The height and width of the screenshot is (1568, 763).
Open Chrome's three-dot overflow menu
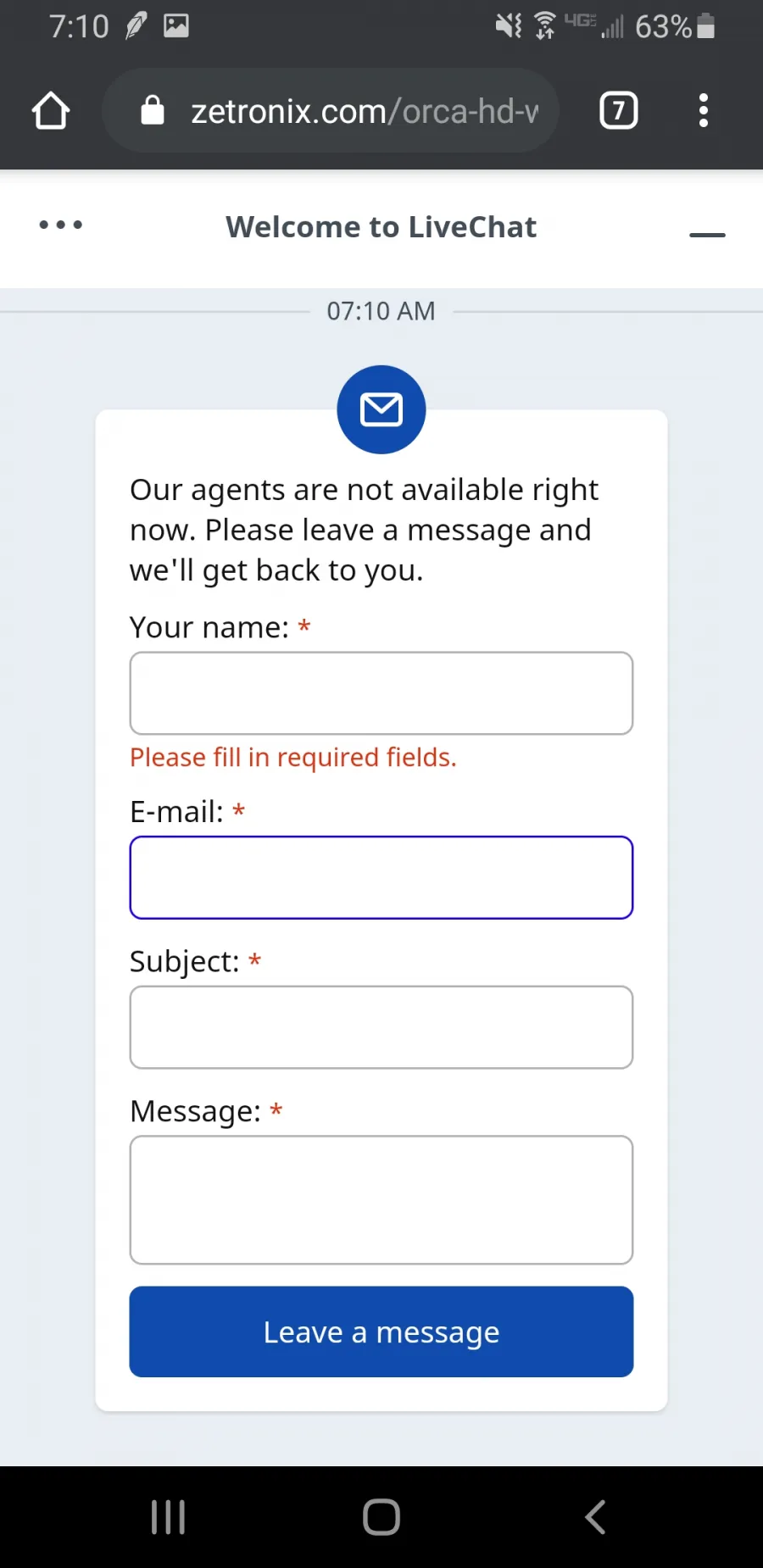(703, 111)
